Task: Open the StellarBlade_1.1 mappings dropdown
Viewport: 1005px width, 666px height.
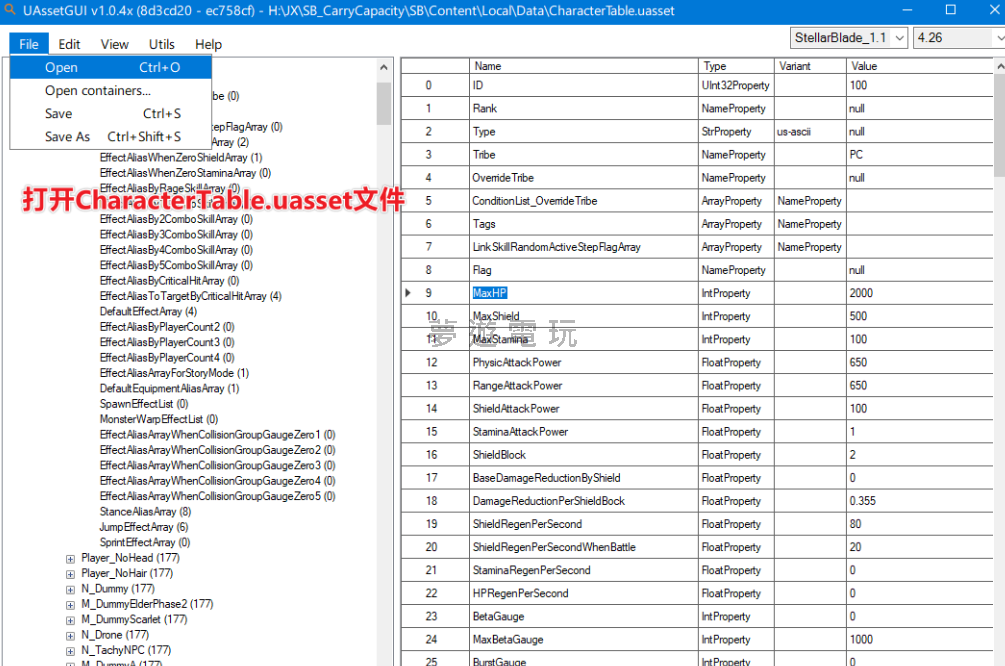Action: tap(848, 38)
